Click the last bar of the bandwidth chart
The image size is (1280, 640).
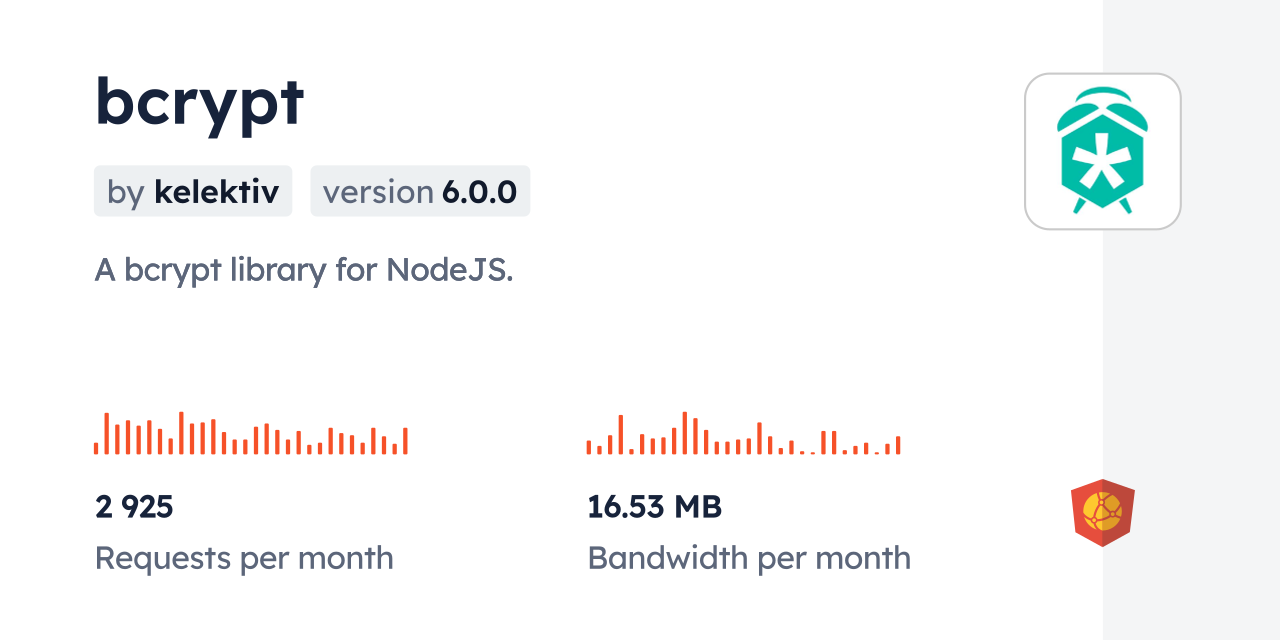tap(898, 445)
